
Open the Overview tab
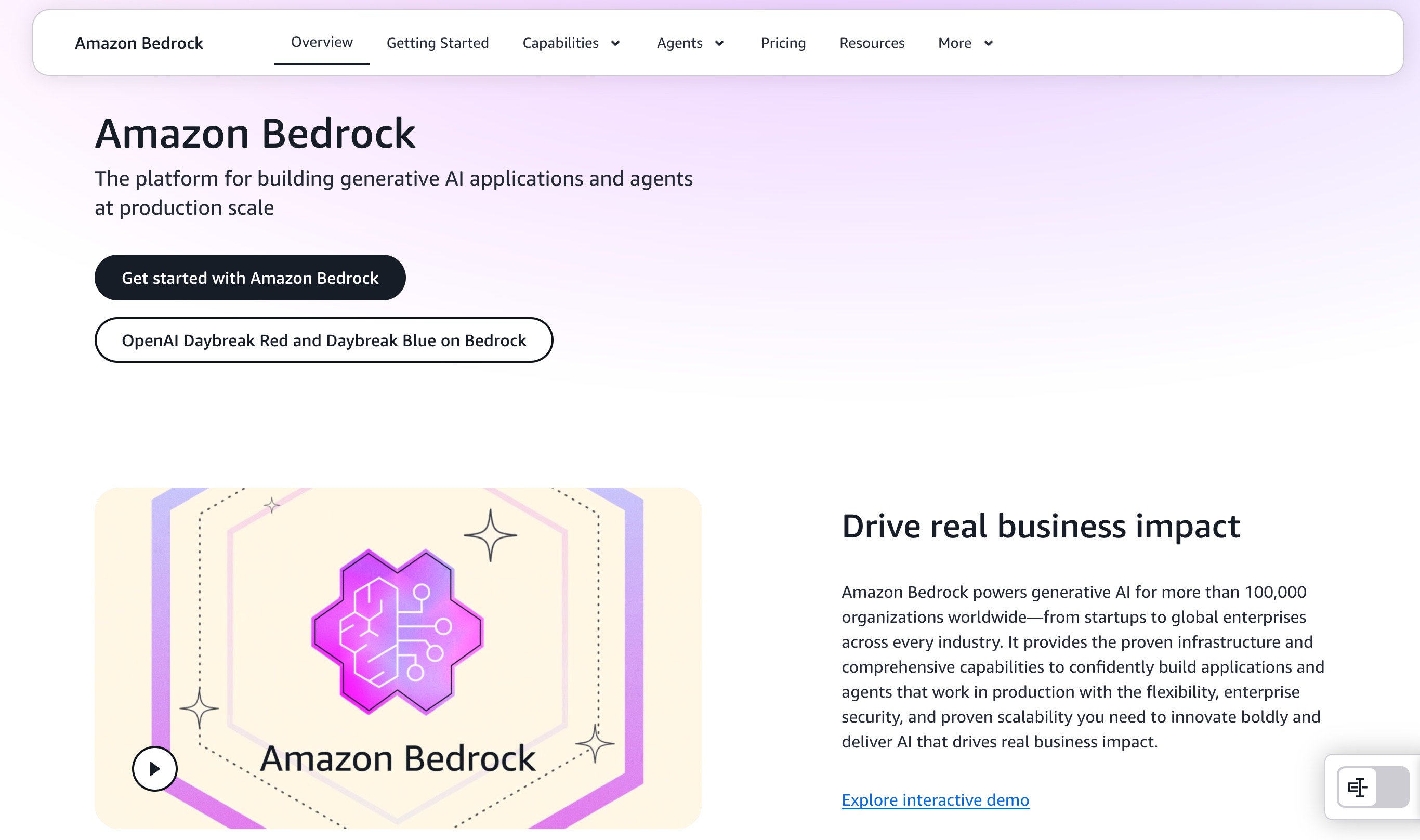pos(321,42)
